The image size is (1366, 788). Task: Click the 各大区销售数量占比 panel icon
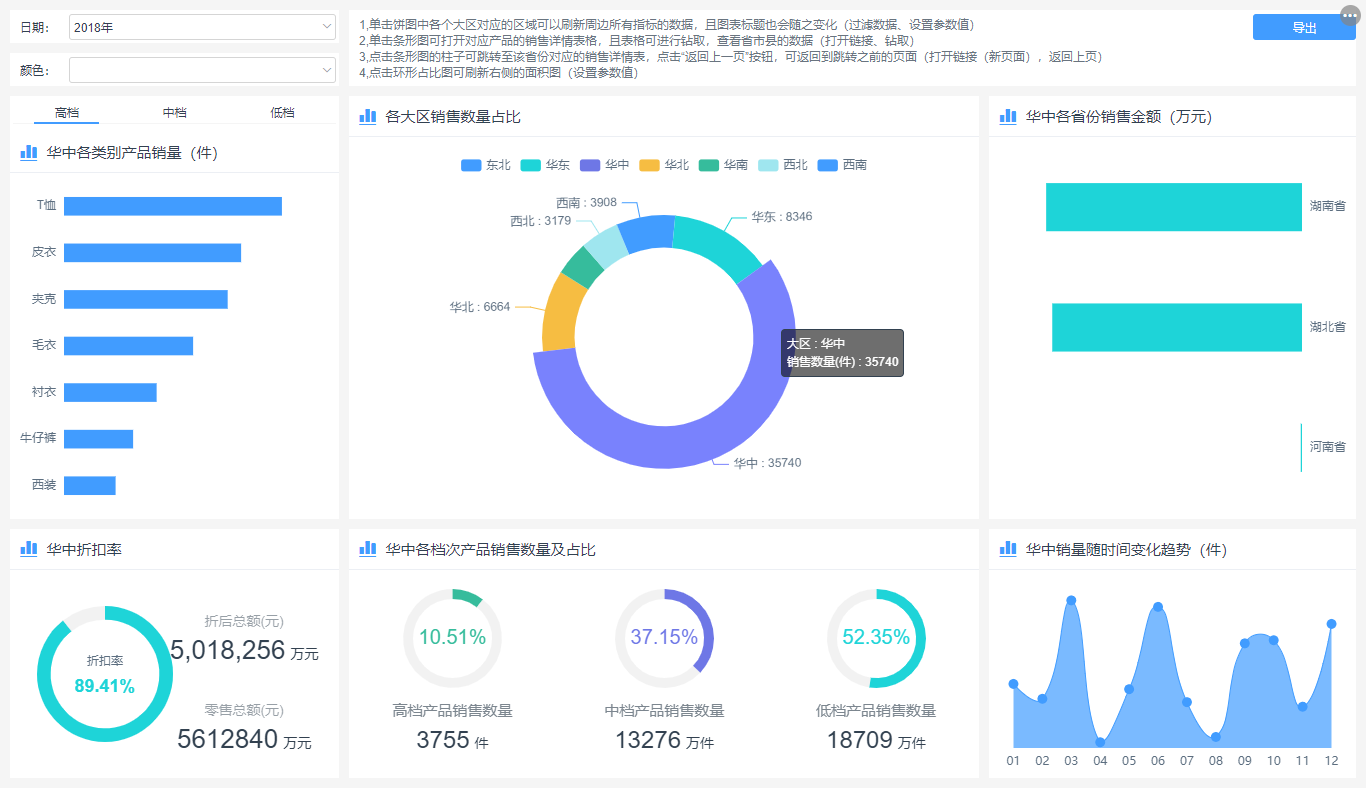(x=367, y=117)
